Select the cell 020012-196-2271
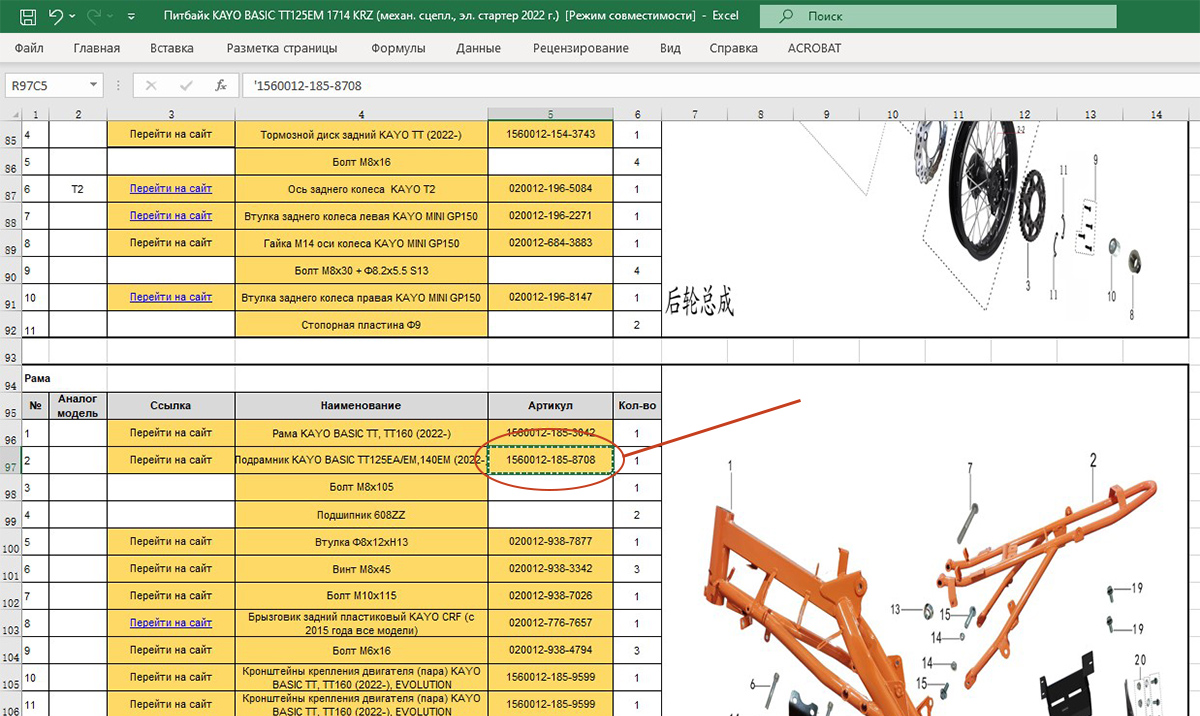 point(550,215)
